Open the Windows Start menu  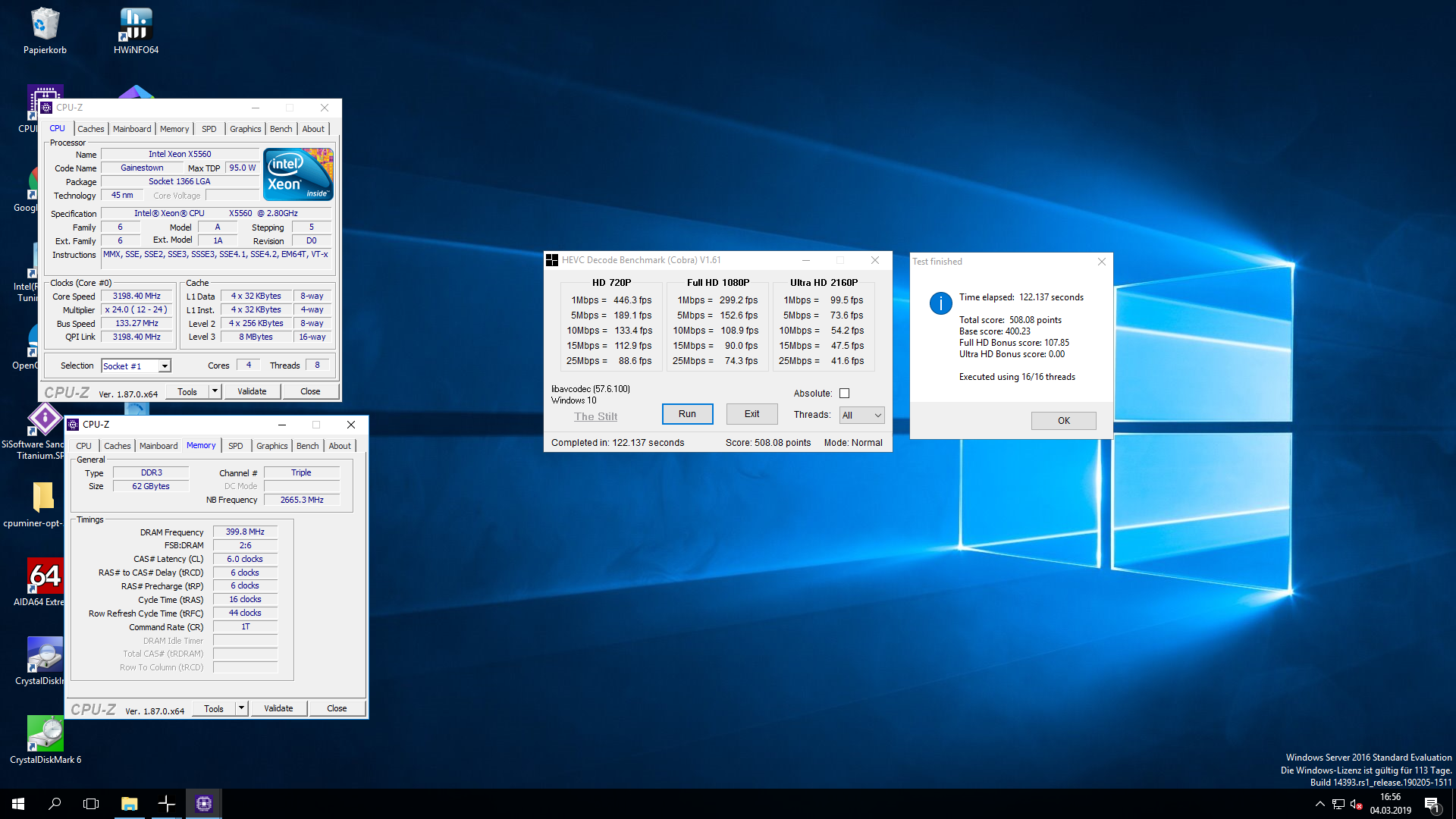[x=18, y=804]
